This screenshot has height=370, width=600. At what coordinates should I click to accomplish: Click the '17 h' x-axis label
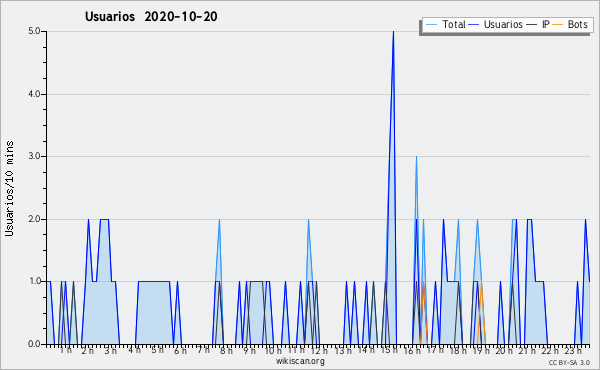coord(435,350)
